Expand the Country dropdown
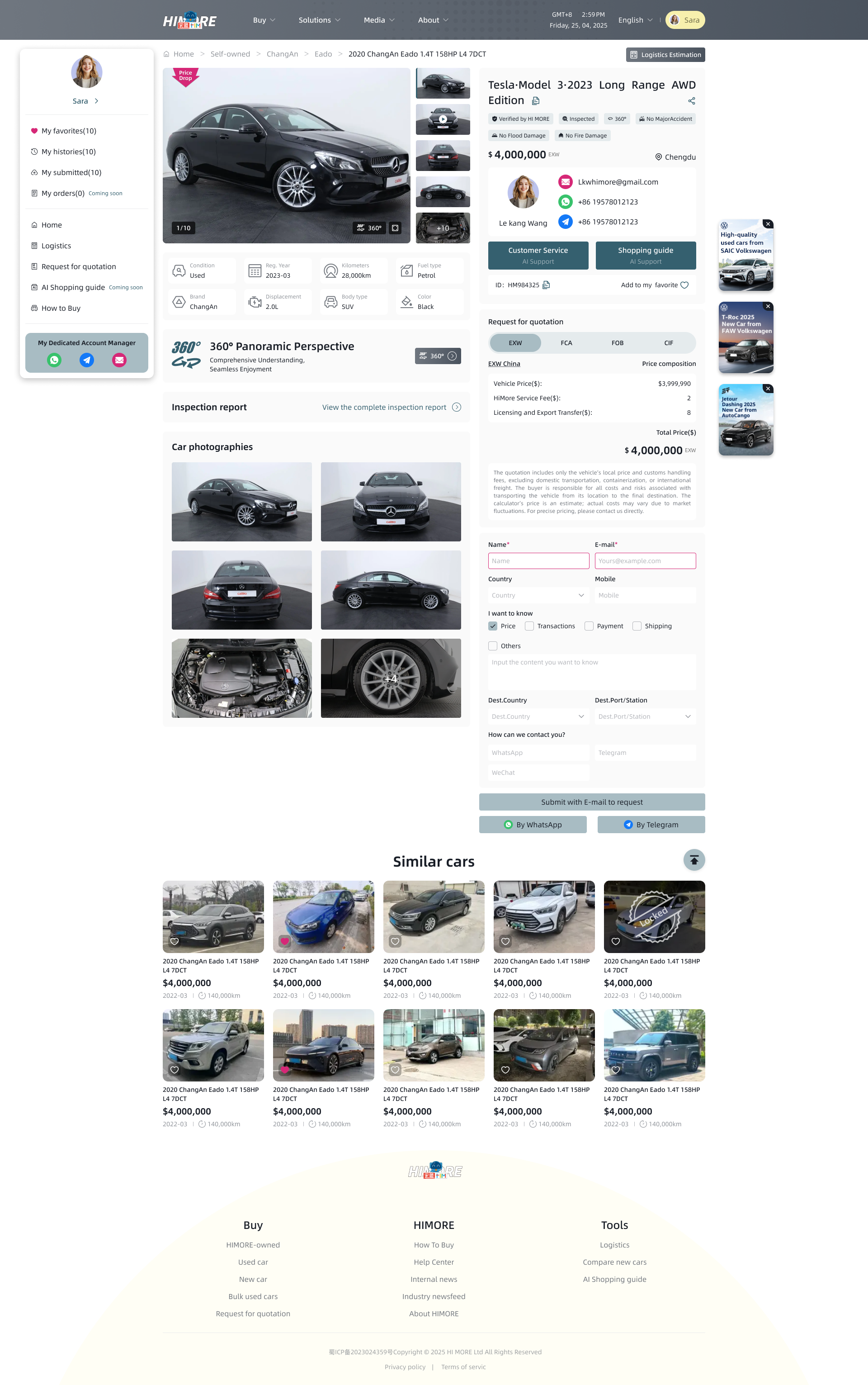 point(538,595)
